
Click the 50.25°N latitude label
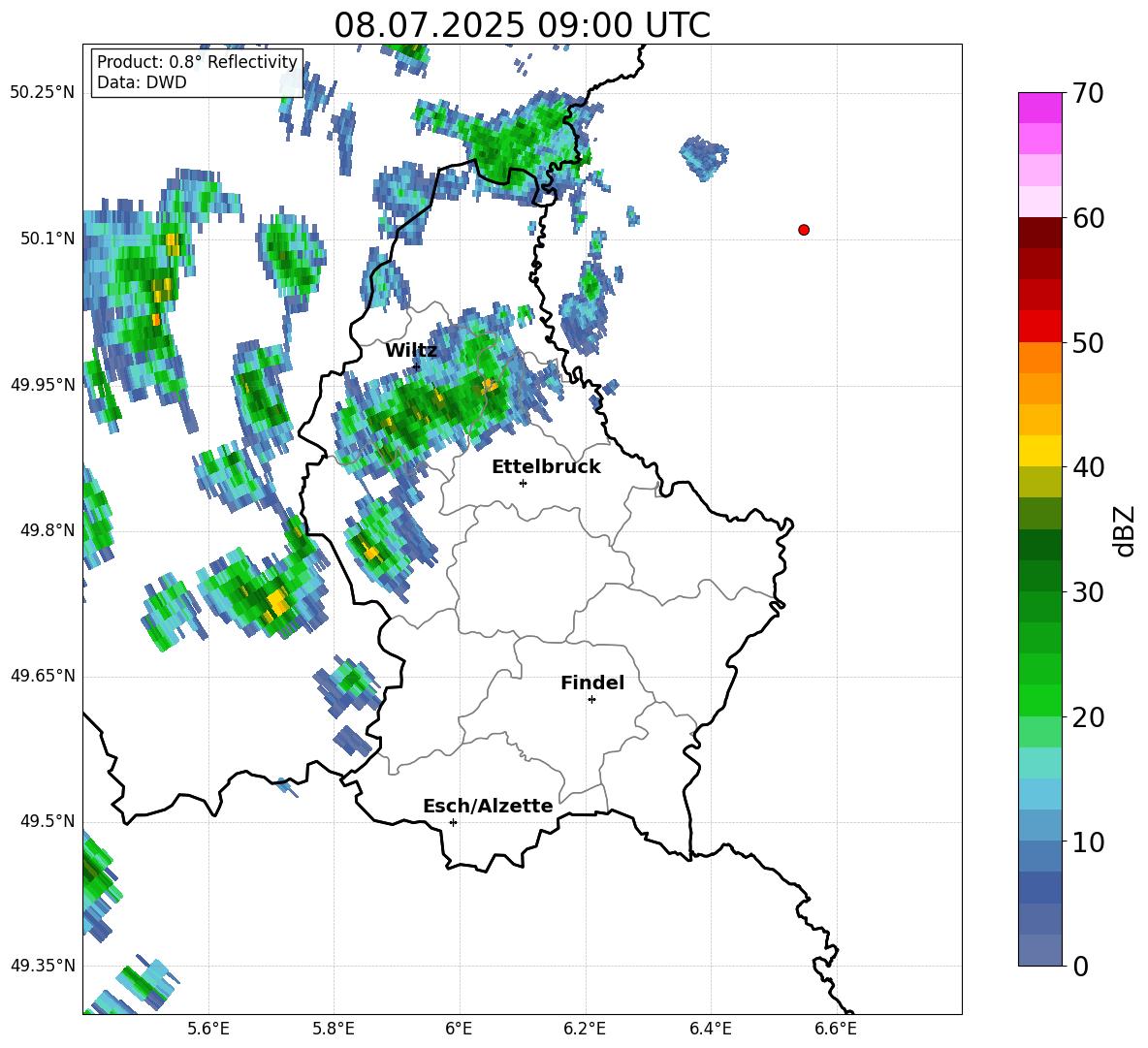tap(43, 93)
